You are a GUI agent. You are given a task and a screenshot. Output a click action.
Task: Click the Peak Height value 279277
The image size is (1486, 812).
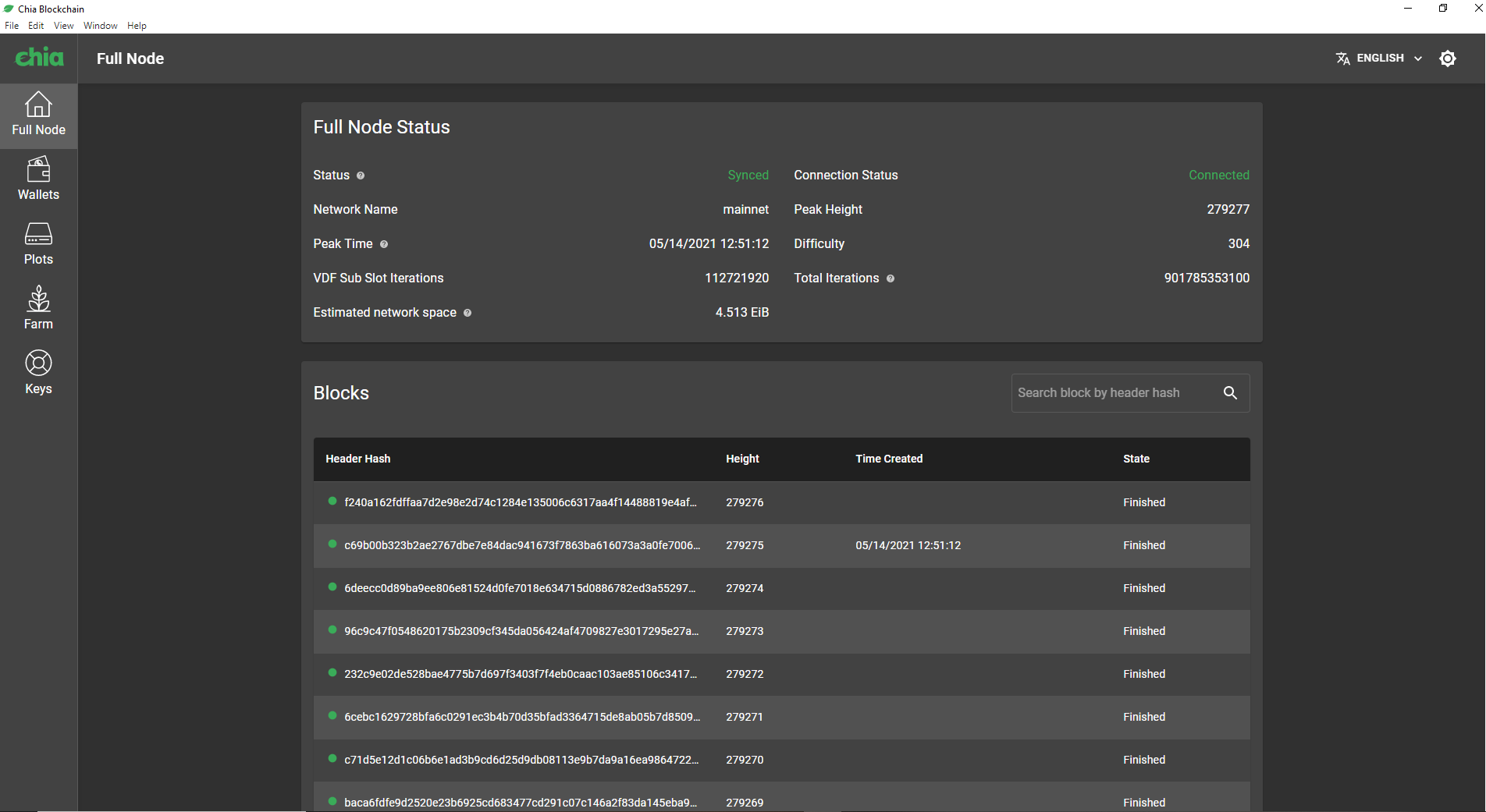click(1228, 210)
